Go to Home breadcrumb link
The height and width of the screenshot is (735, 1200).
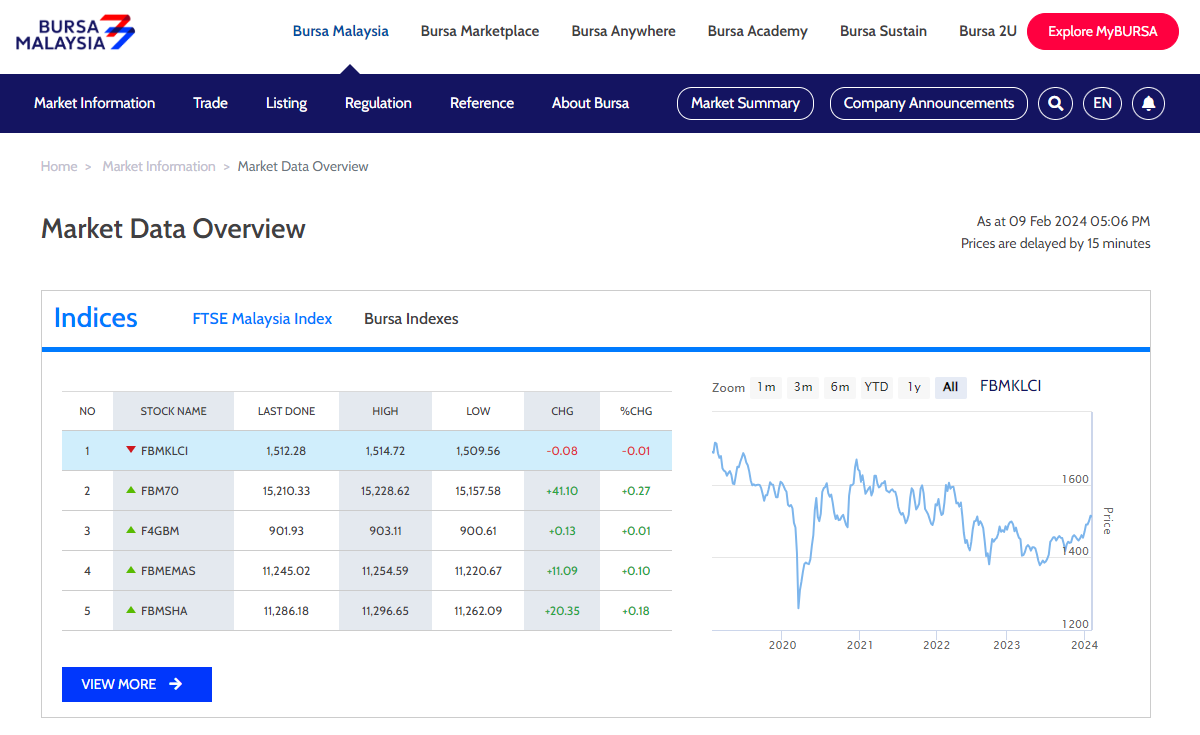(x=59, y=166)
